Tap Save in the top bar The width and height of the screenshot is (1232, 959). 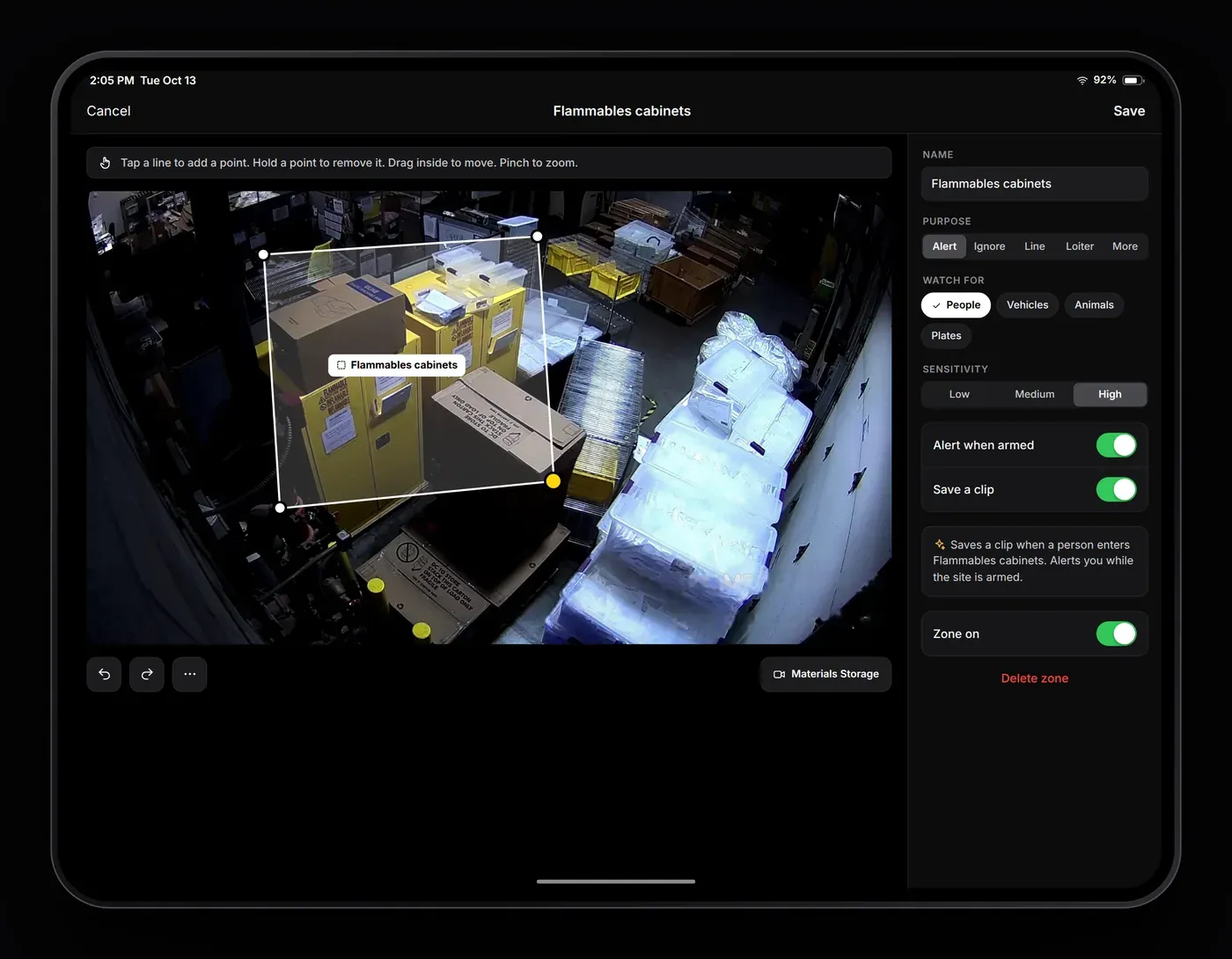(1129, 111)
